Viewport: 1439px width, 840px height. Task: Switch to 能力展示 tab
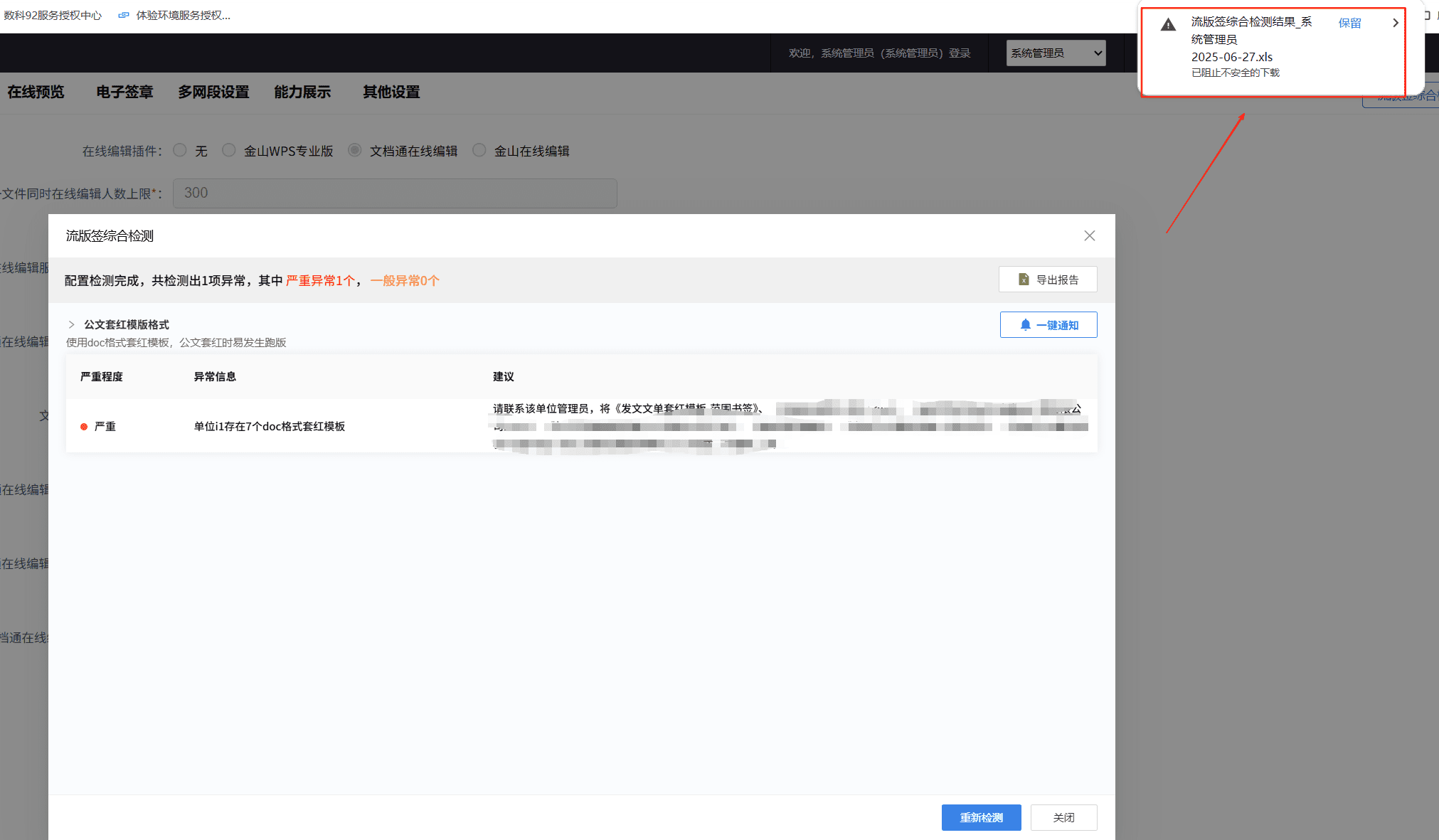click(302, 92)
